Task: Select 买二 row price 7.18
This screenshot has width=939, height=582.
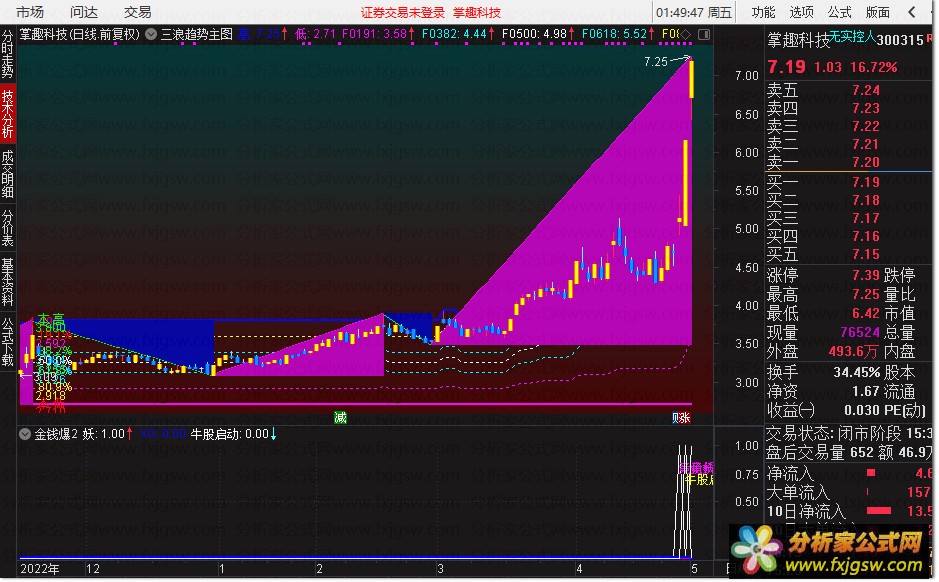Action: click(866, 200)
